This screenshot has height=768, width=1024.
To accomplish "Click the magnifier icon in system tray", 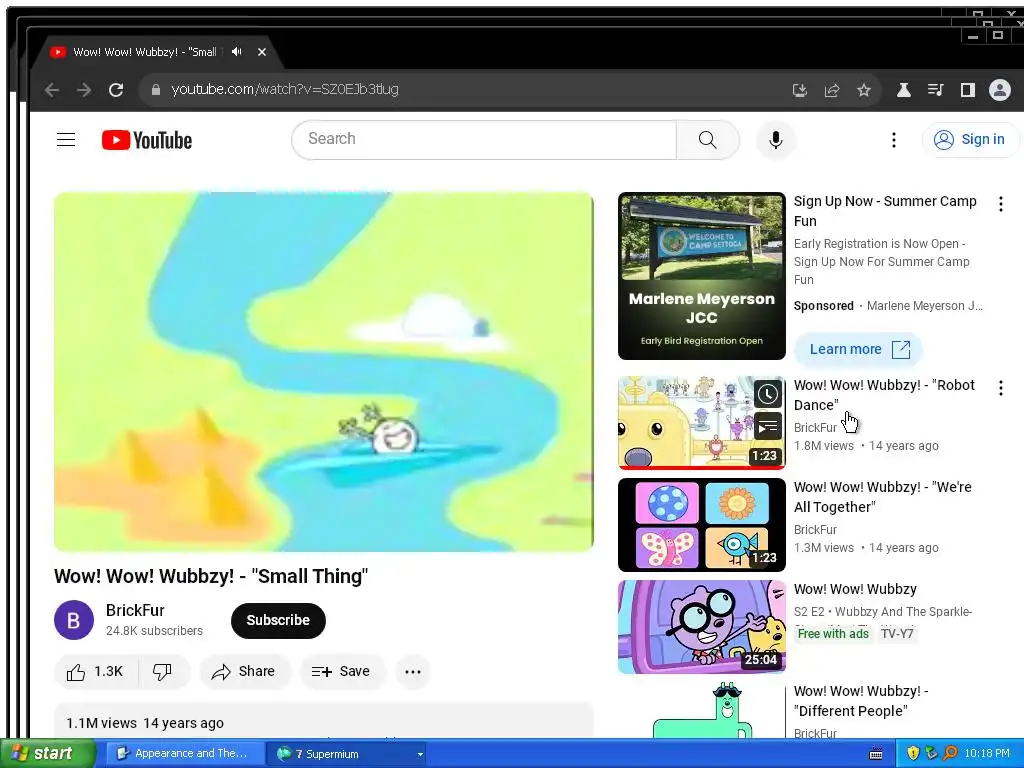I will 950,754.
